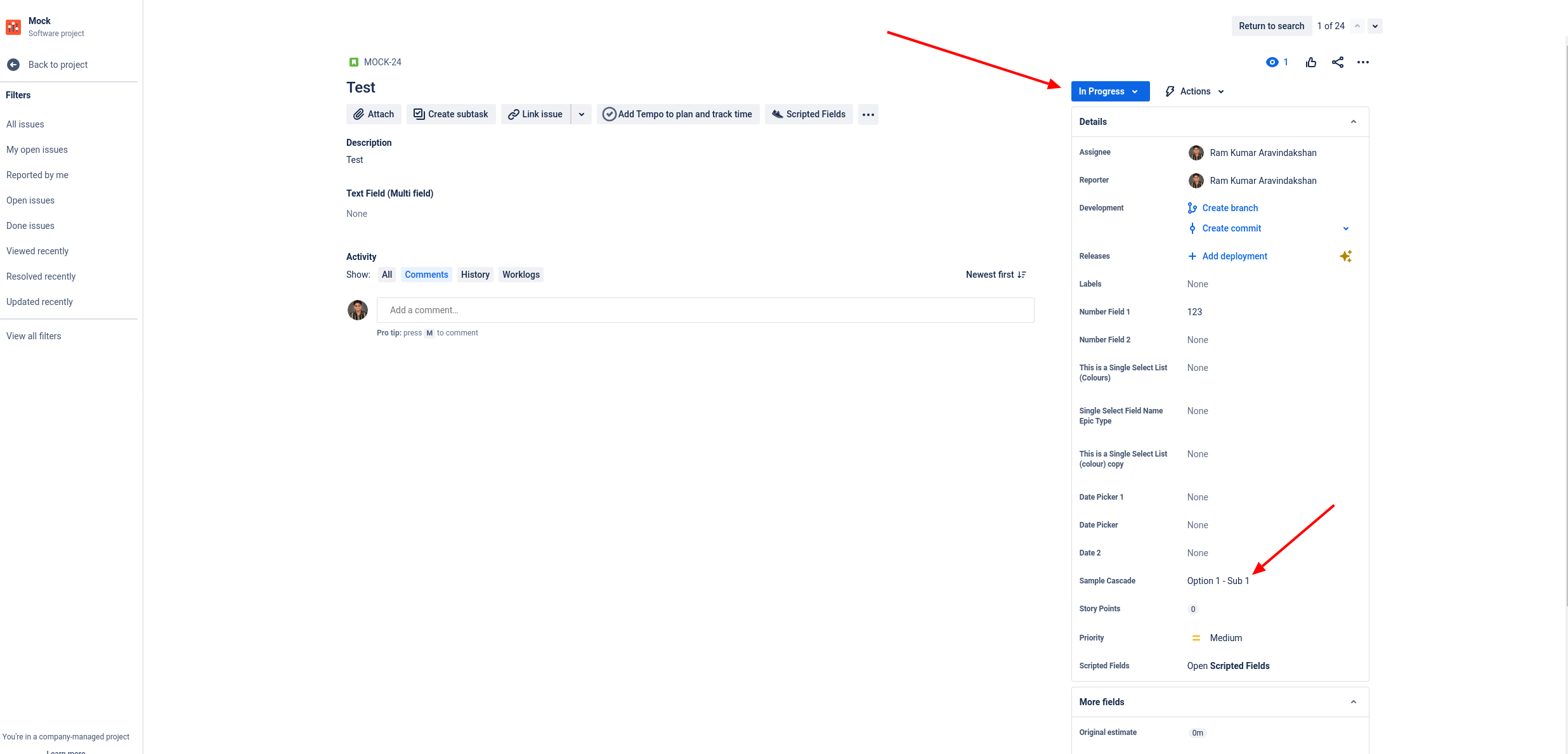Toggle Newest first sort order
Image resolution: width=1568 pixels, height=754 pixels.
click(x=995, y=275)
